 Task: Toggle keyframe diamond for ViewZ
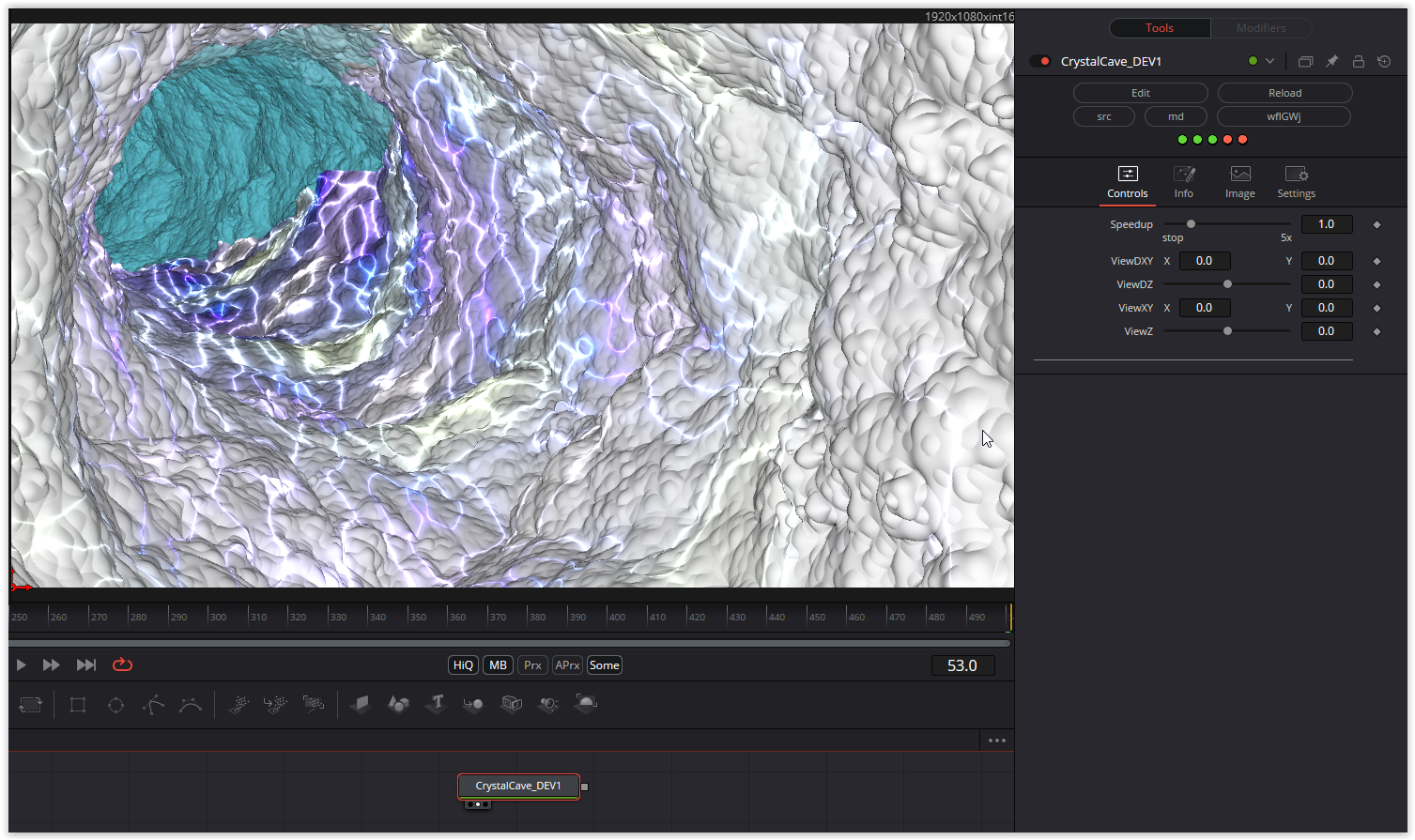click(x=1377, y=332)
